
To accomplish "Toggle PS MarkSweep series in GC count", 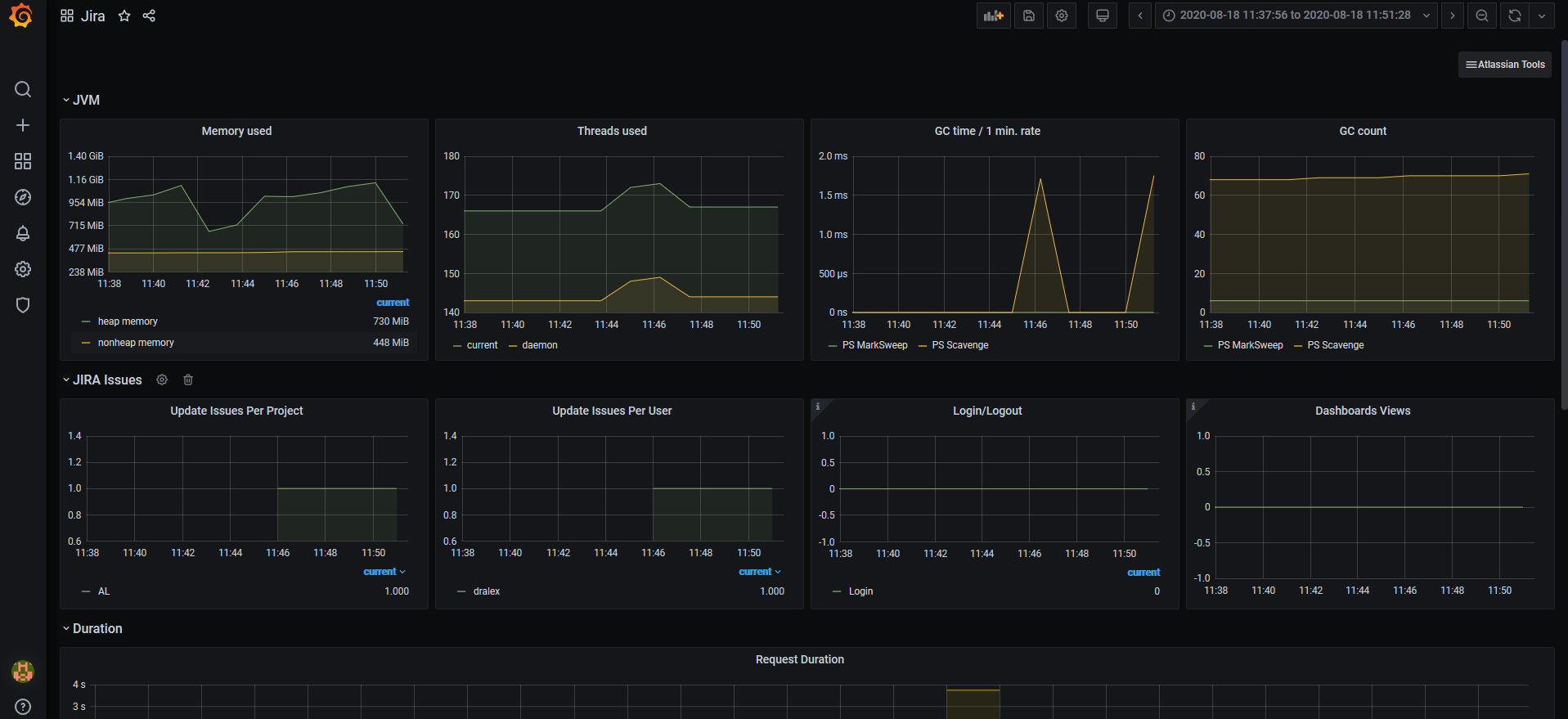I will 1250,345.
